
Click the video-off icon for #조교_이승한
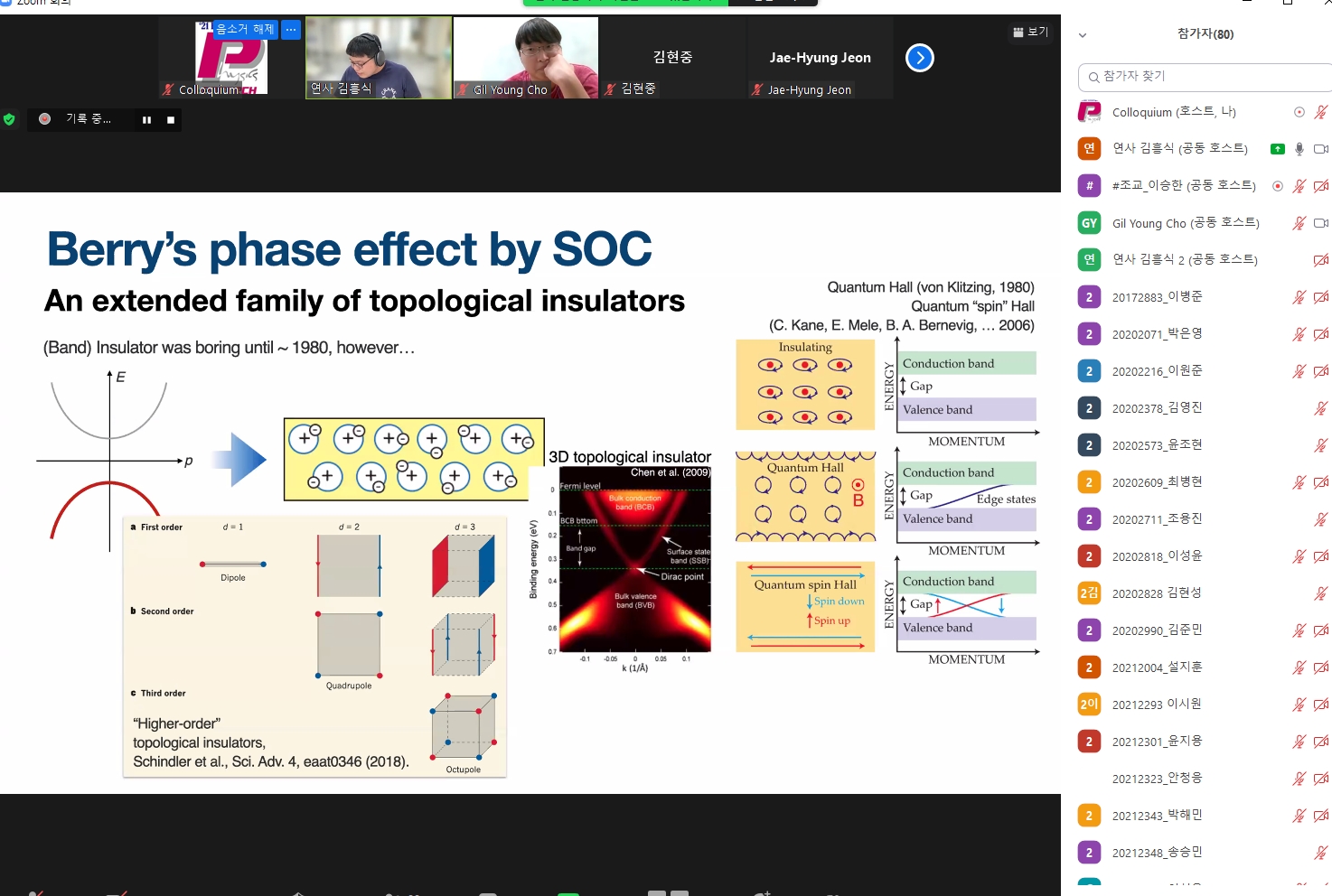[x=1320, y=186]
